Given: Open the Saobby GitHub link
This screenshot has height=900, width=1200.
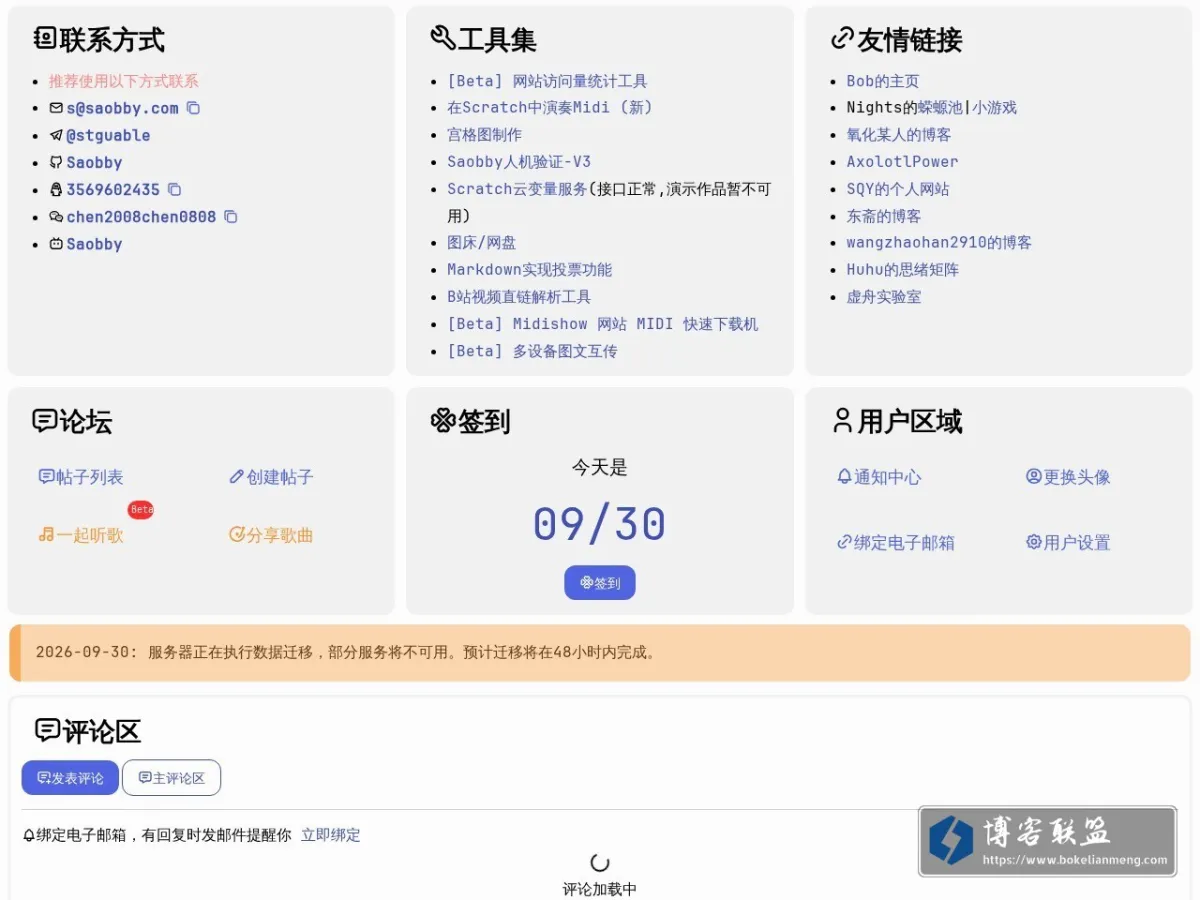Looking at the screenshot, I should tap(94, 162).
